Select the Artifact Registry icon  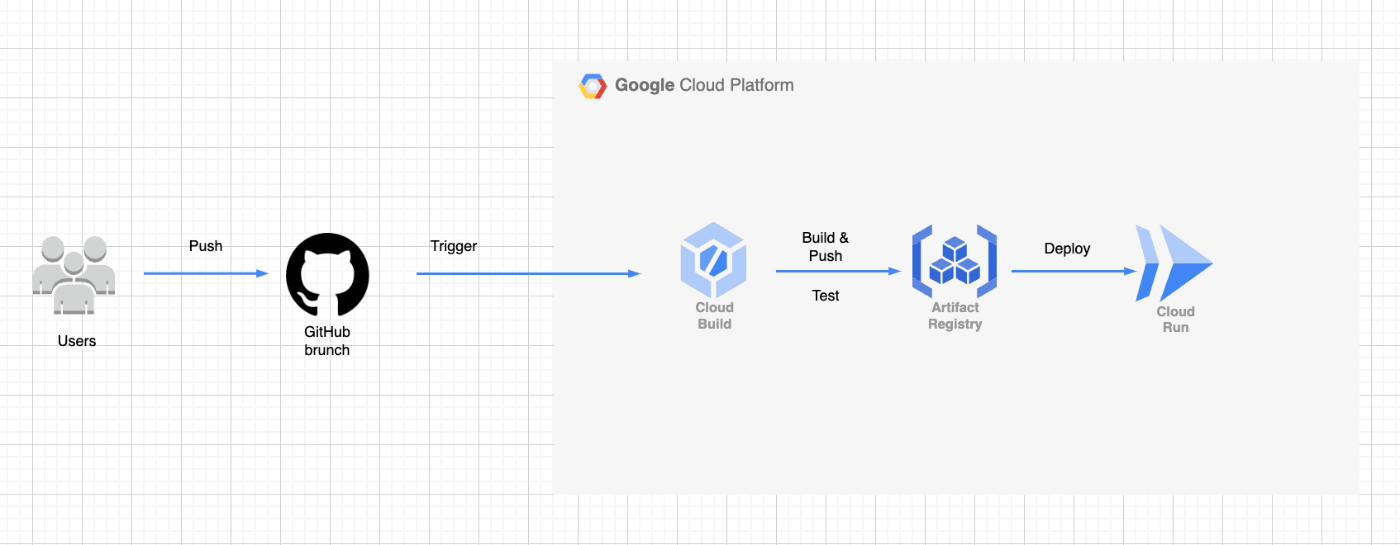tap(954, 262)
